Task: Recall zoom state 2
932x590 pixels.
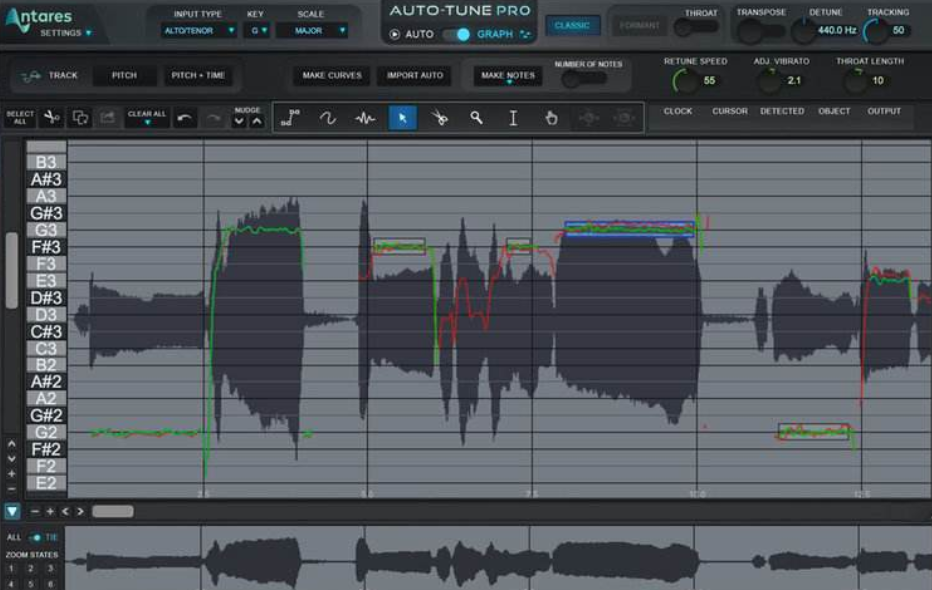Action: (31, 569)
